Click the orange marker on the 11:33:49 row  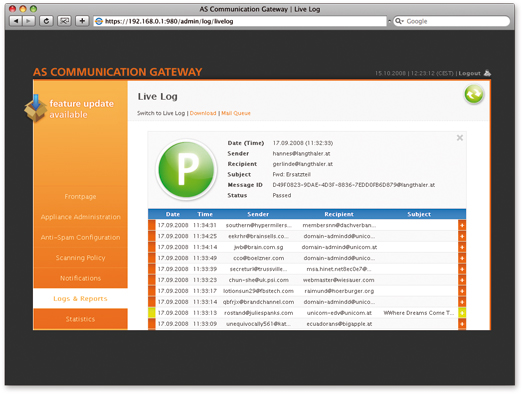tap(152, 258)
